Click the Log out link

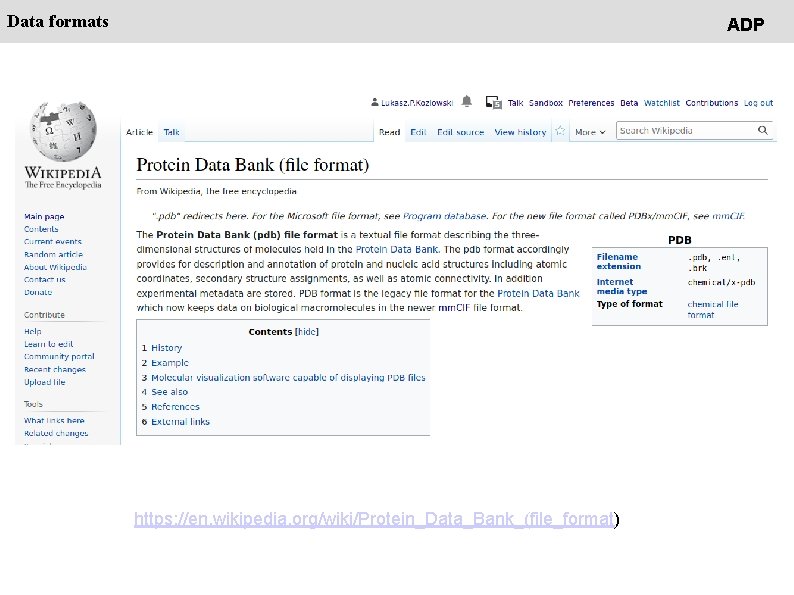tap(759, 103)
